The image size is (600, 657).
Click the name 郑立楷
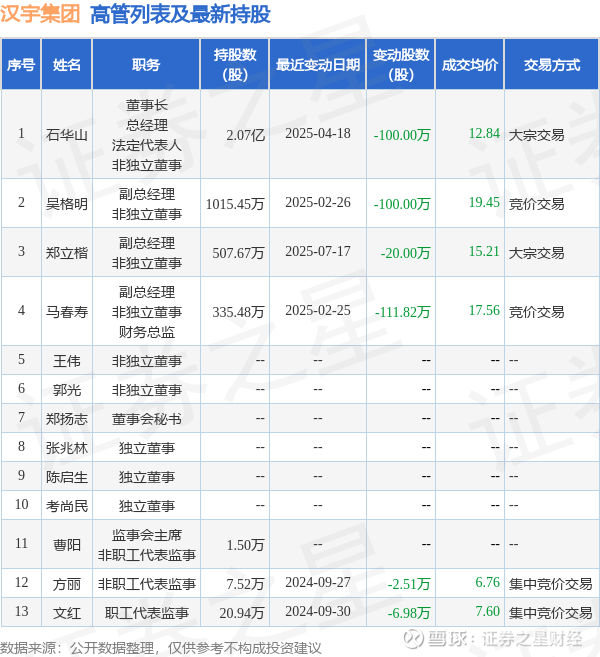pyautogui.click(x=67, y=253)
